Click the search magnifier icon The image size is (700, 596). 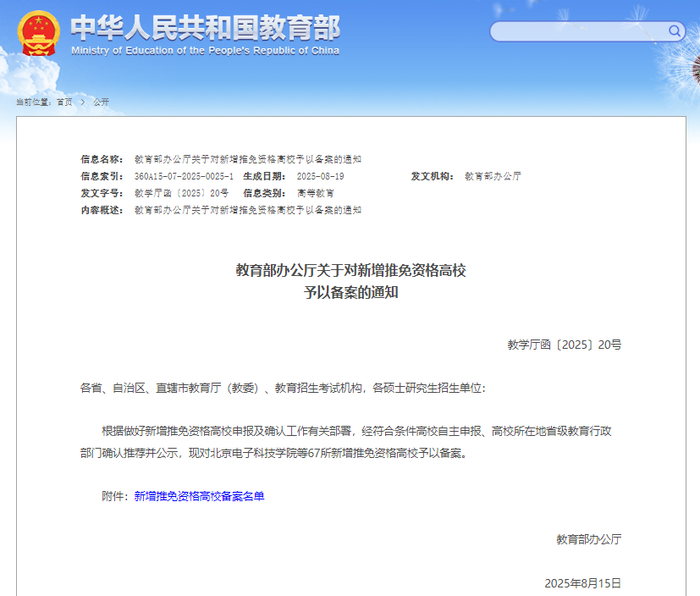[x=674, y=31]
